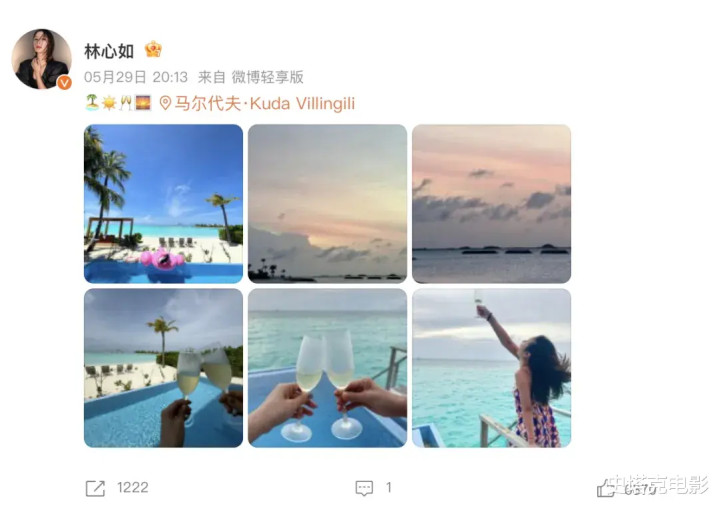Open the two wine glasses clinking photo
719x508 pixels.
pos(327,368)
